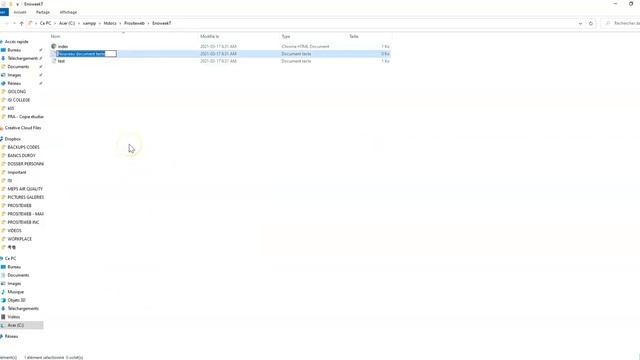Open the quick access toolbar dropdown in title bar
640x360 pixels.
pos(18,4)
